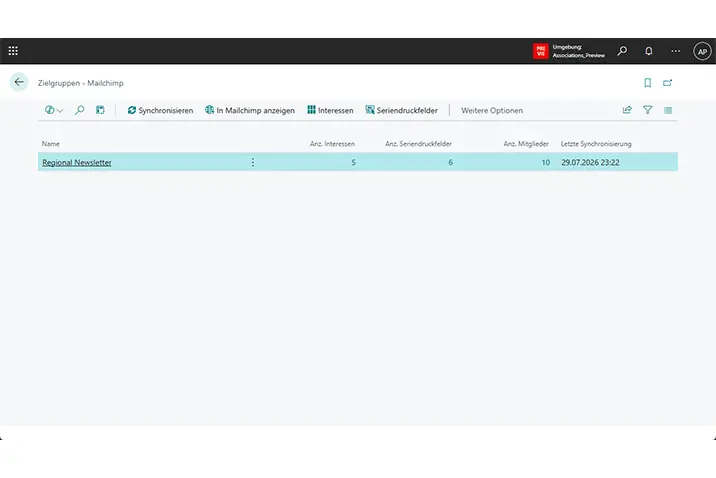This screenshot has height=478, width=716.
Task: Click the Seriendruckfelder count 6
Action: point(450,163)
